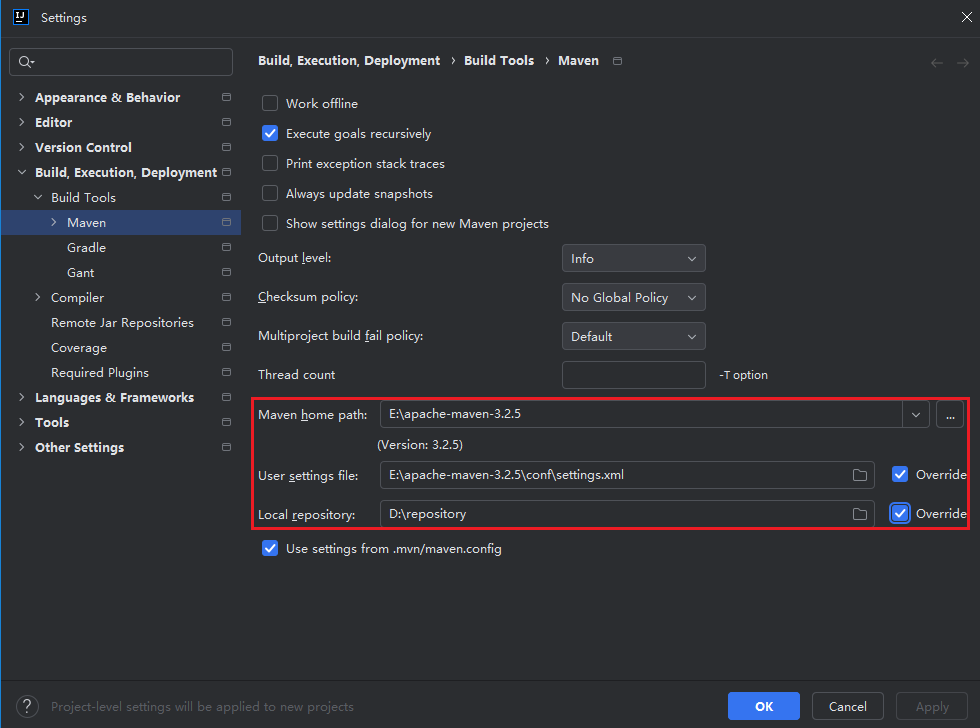Click the Local repository path field
Viewport: 980px width, 728px height.
[x=627, y=514]
